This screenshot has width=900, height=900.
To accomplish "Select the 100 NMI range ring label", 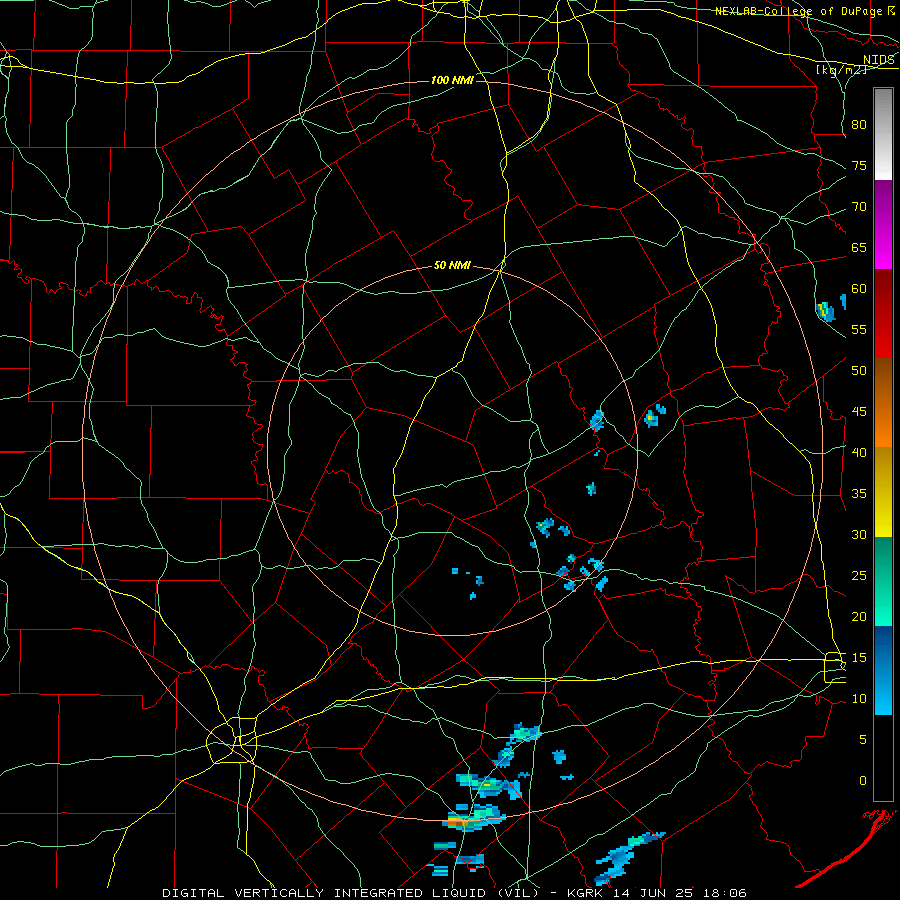I will tap(452, 80).
